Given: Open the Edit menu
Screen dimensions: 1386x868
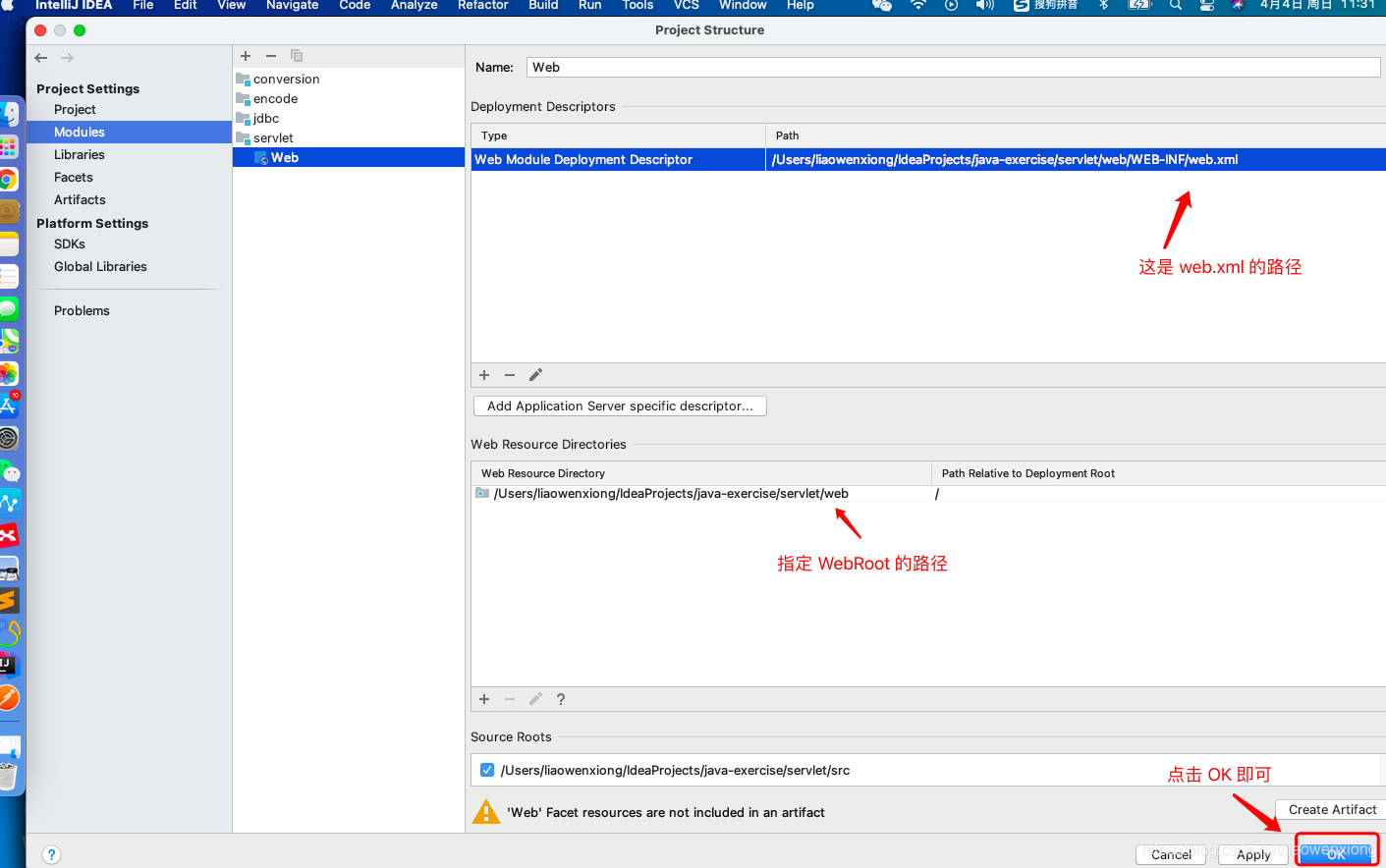Looking at the screenshot, I should click(186, 5).
